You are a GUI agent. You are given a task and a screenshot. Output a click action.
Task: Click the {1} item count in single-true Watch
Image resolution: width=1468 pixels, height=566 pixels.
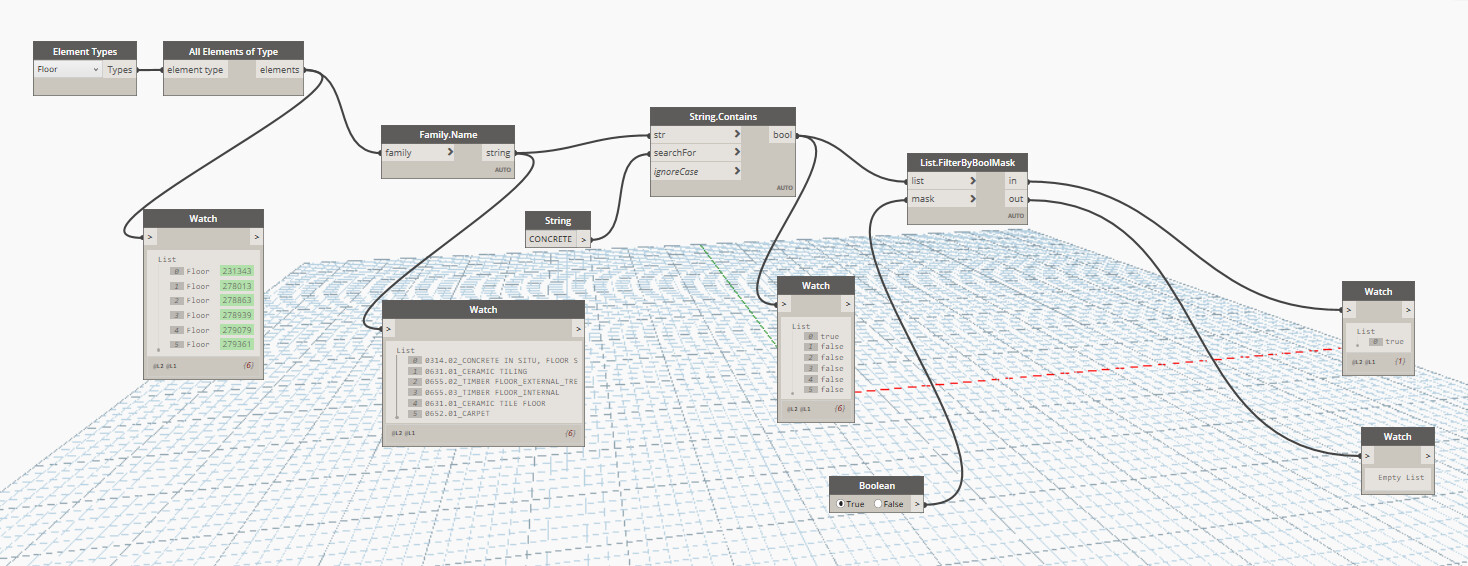click(1401, 361)
